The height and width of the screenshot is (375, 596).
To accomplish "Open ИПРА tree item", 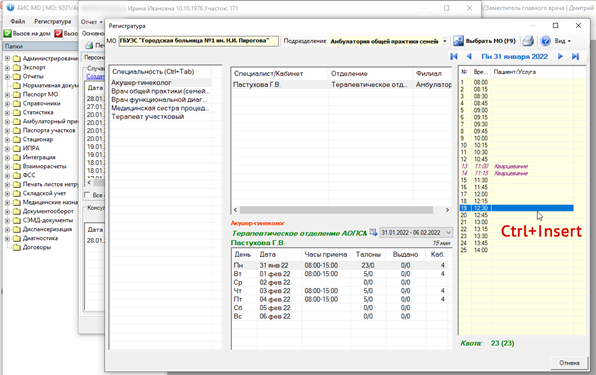I will (31, 148).
